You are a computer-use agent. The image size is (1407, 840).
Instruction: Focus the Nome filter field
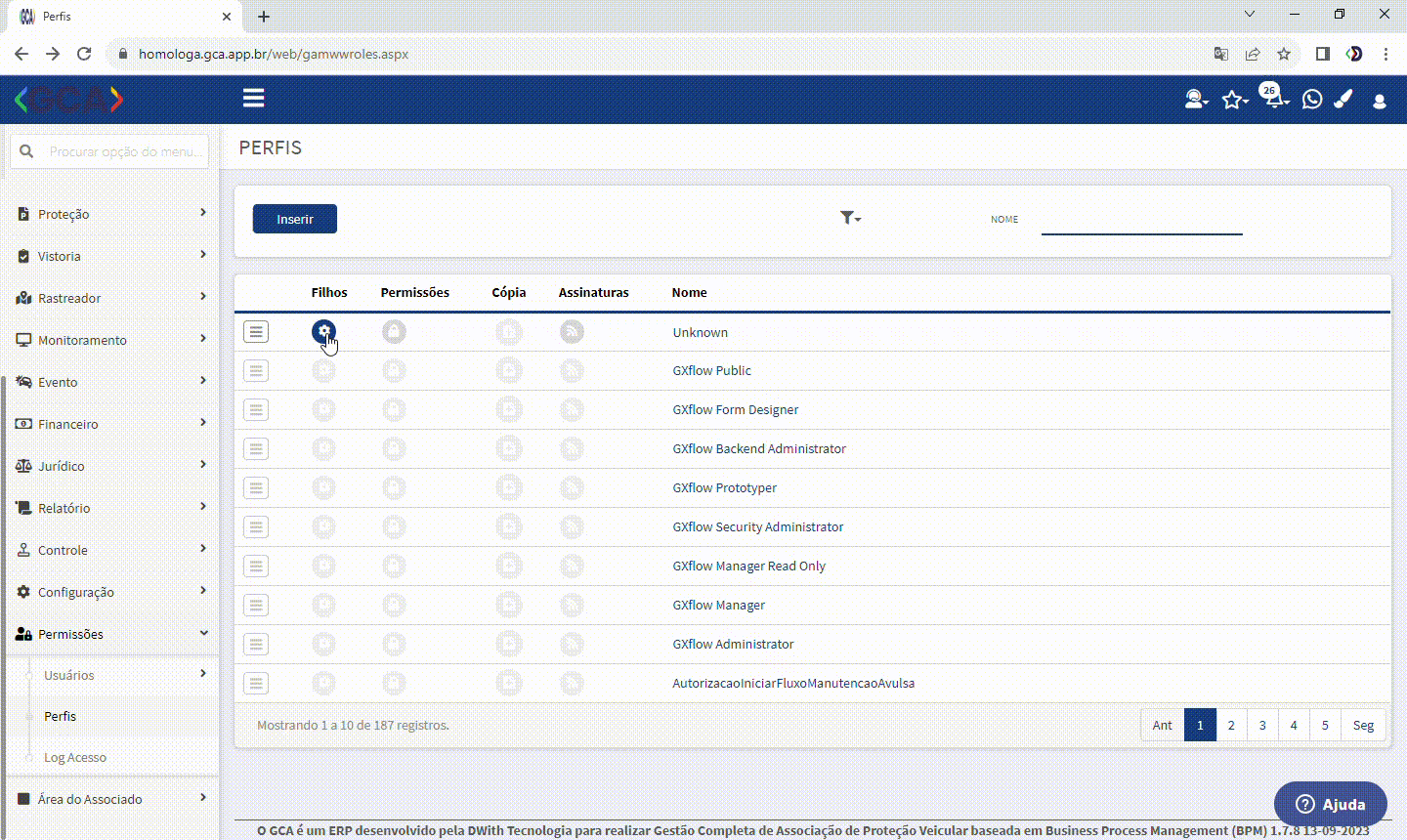(1141, 221)
